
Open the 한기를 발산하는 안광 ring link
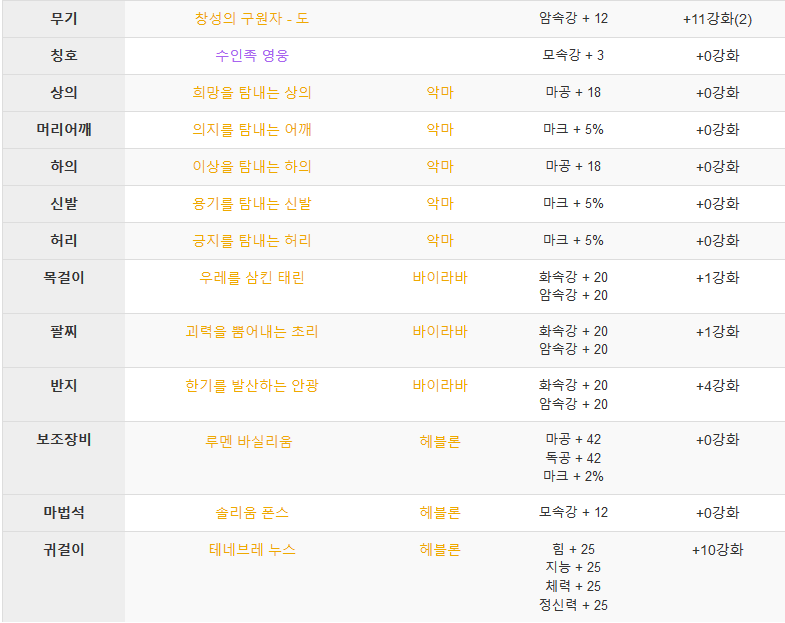252,386
